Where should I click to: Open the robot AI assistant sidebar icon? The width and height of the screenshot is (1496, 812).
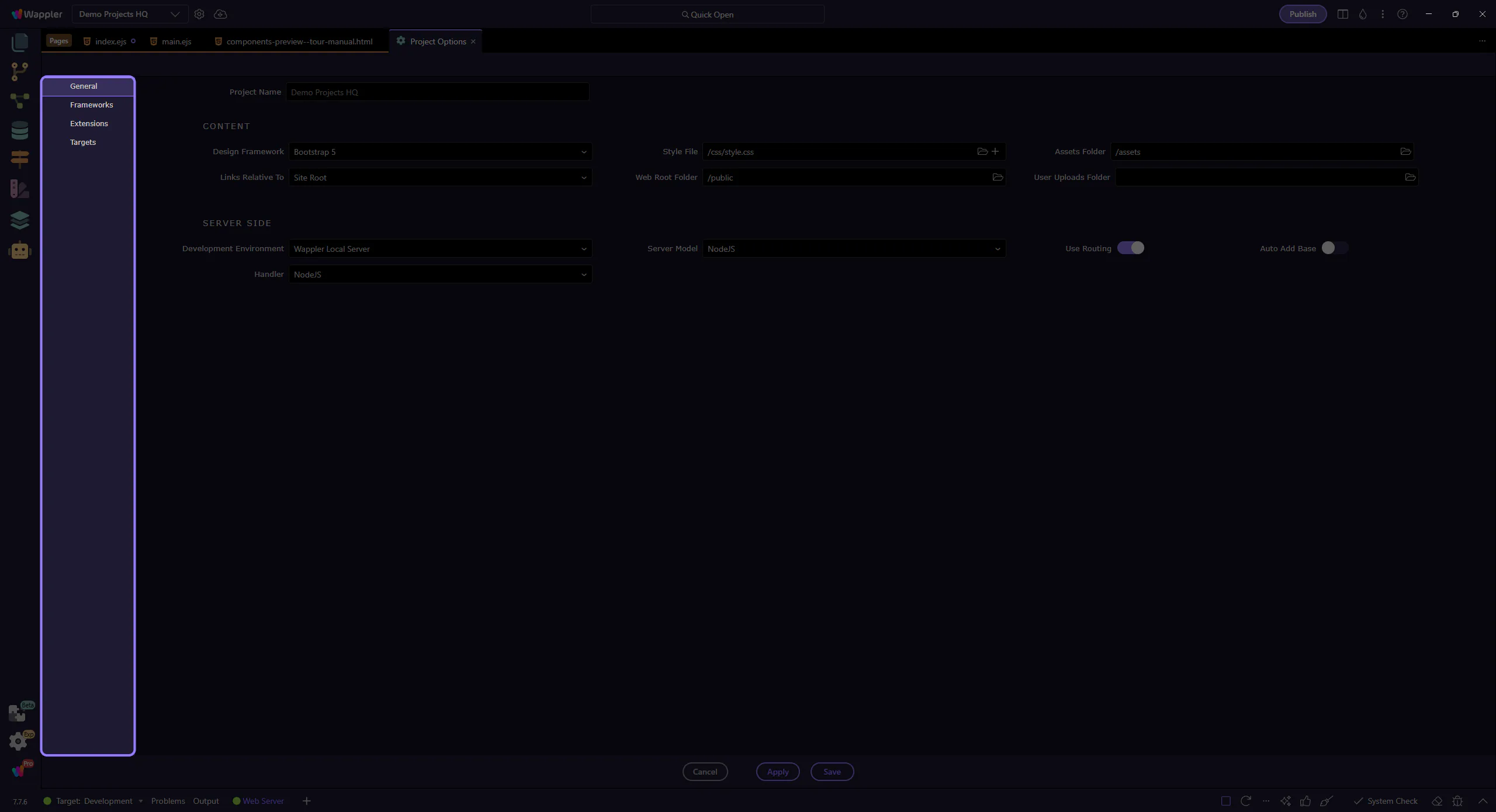[x=20, y=251]
